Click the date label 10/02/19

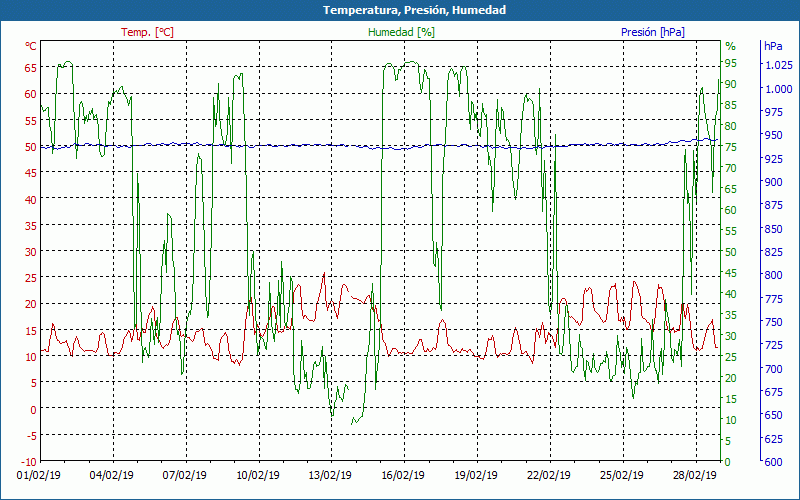click(x=258, y=475)
